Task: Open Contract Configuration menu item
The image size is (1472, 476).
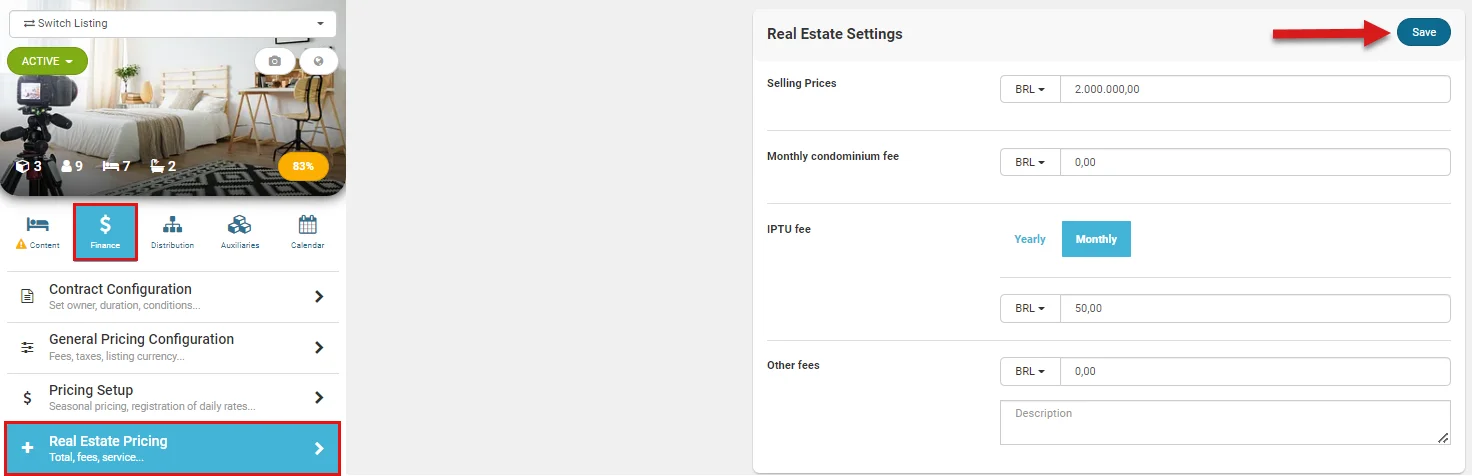Action: click(x=173, y=296)
